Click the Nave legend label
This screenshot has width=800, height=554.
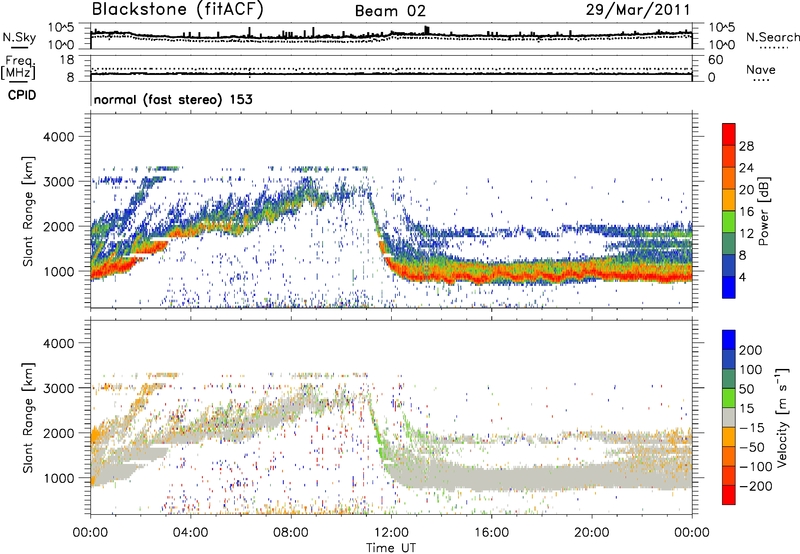click(x=760, y=69)
